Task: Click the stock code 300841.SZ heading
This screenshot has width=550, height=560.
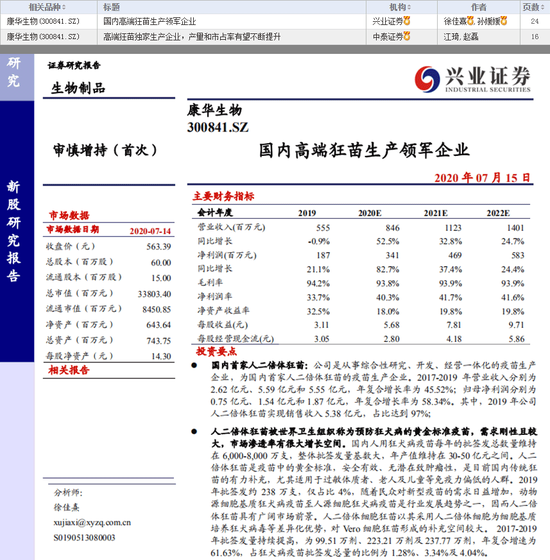Action: pos(218,127)
